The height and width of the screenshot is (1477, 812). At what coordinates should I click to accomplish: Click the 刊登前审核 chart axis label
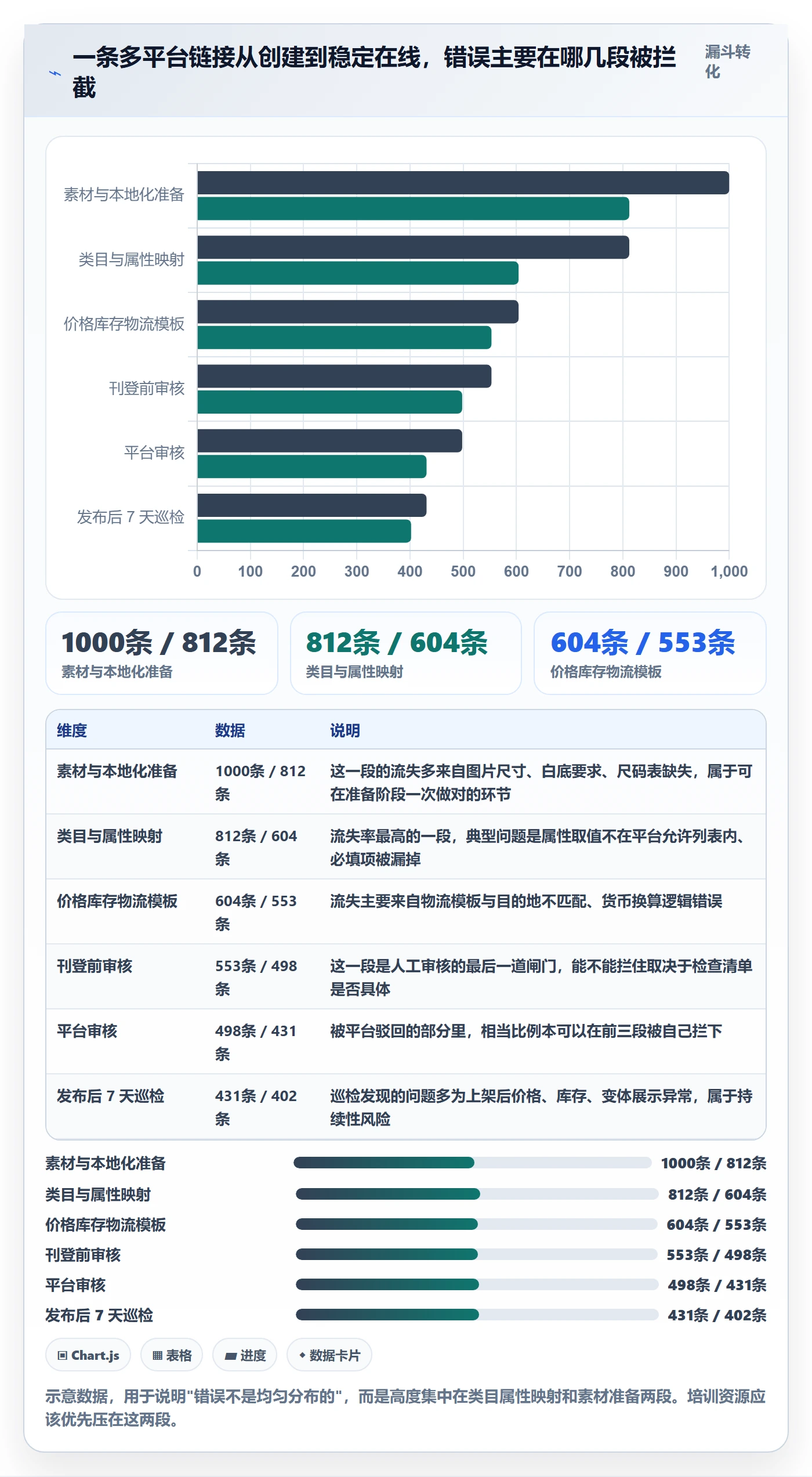(x=147, y=388)
